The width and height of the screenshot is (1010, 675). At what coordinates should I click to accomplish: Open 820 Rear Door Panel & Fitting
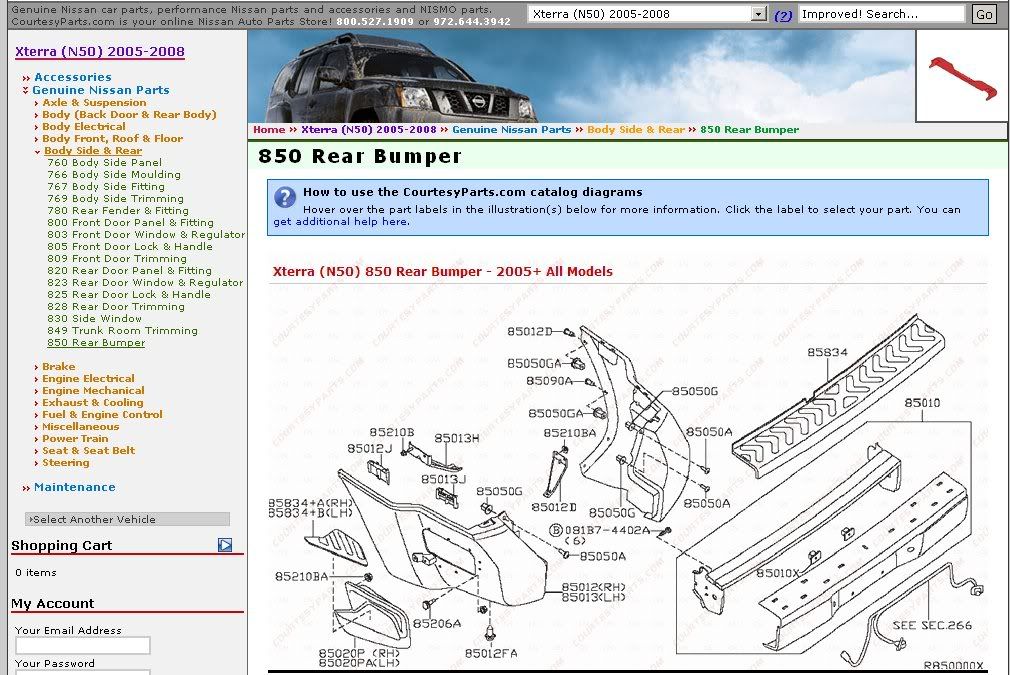coord(129,271)
